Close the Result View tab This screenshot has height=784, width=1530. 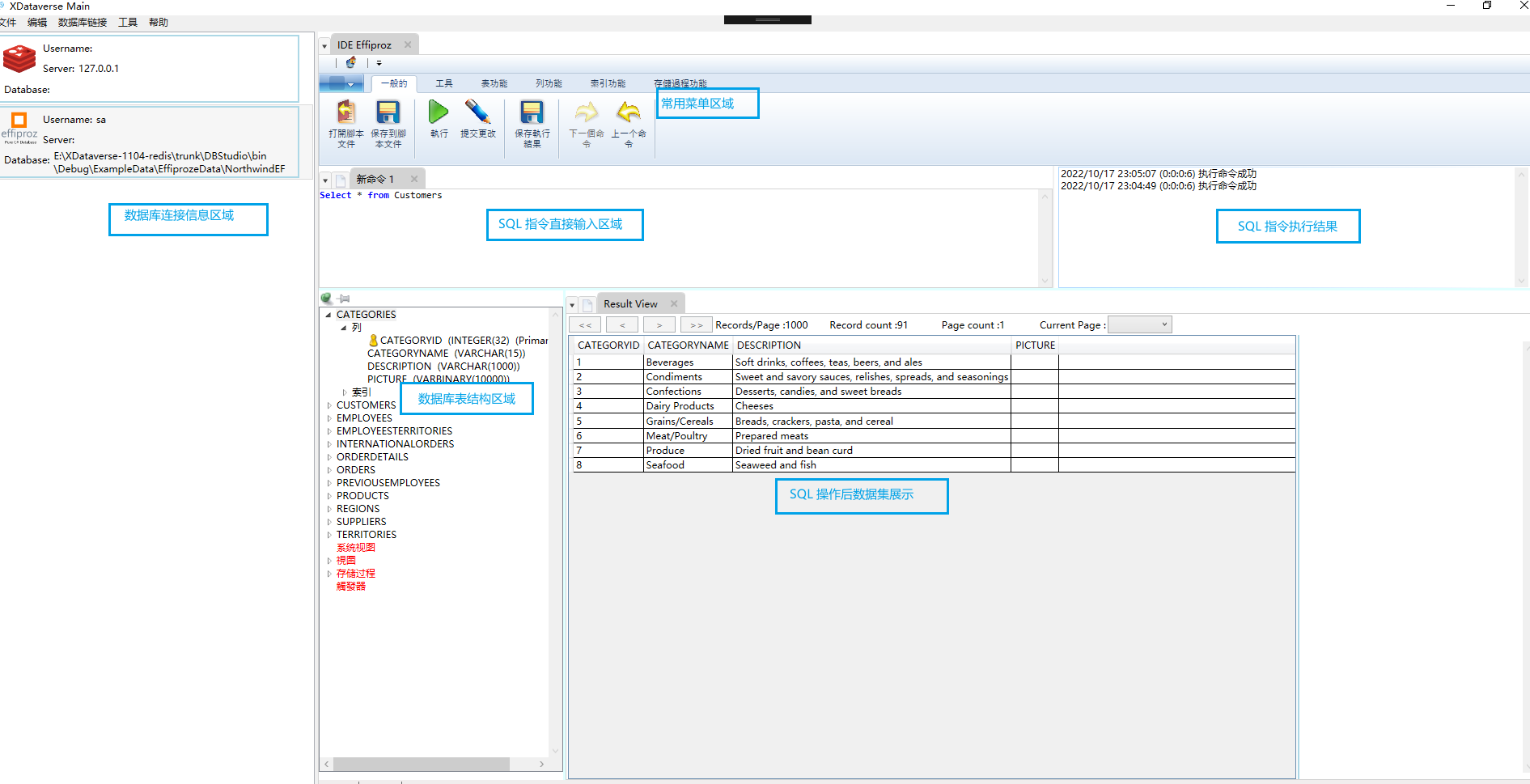click(674, 304)
